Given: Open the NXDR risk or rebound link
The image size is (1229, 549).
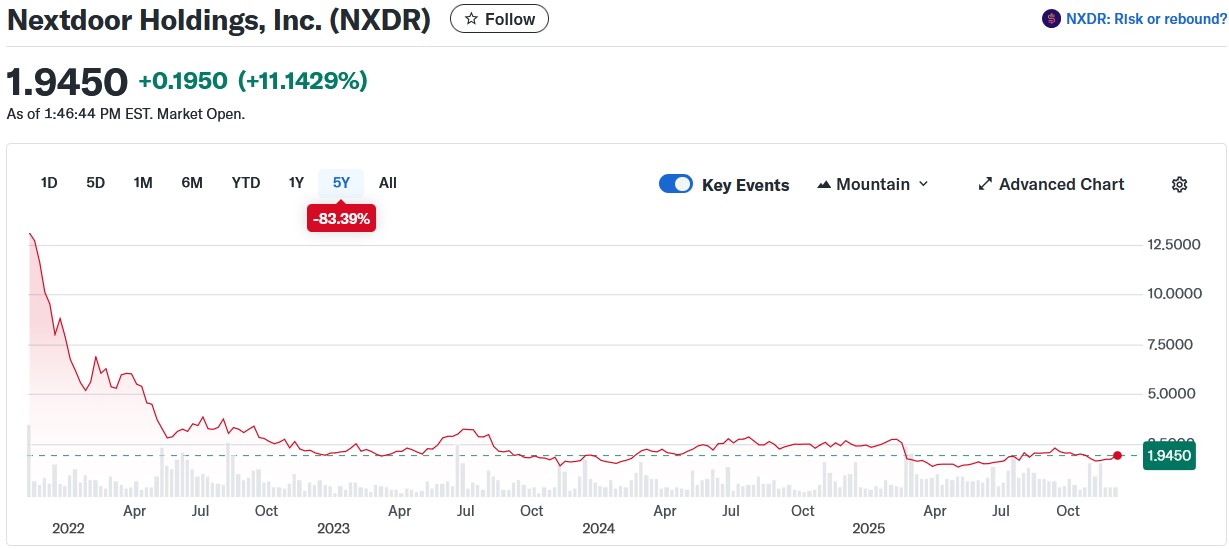Looking at the screenshot, I should 1146,19.
